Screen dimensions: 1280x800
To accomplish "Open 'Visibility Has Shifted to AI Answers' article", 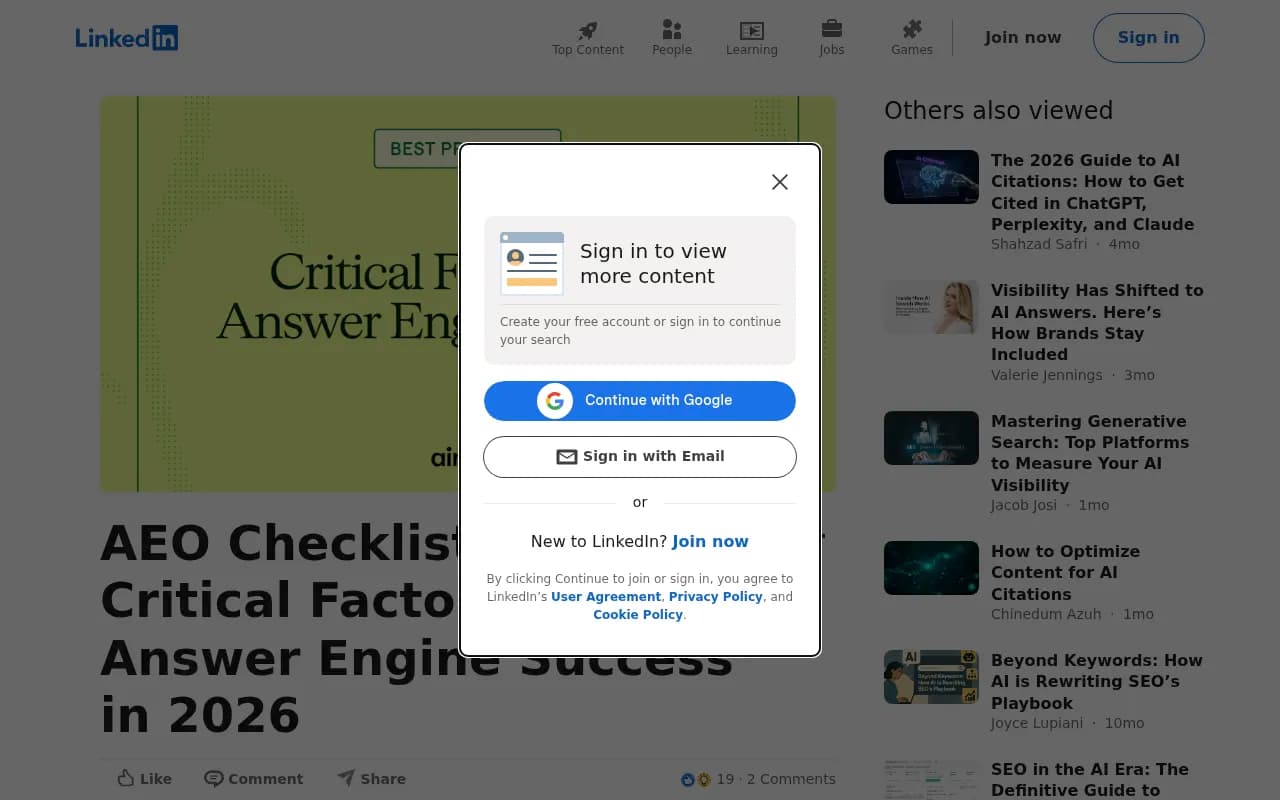I will click(x=1097, y=322).
